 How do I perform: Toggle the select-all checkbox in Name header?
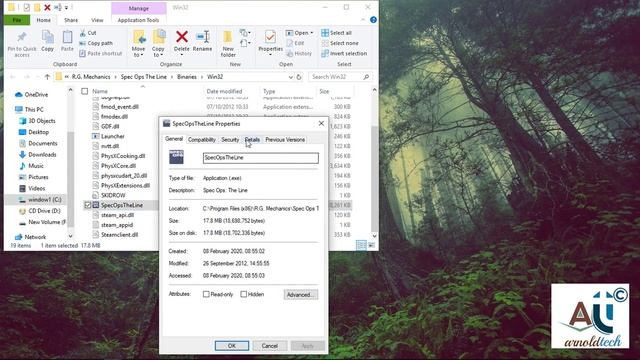[84, 91]
